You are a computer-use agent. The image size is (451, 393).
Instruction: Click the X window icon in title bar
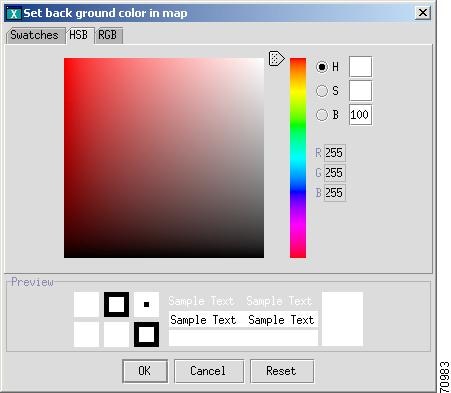click(13, 13)
